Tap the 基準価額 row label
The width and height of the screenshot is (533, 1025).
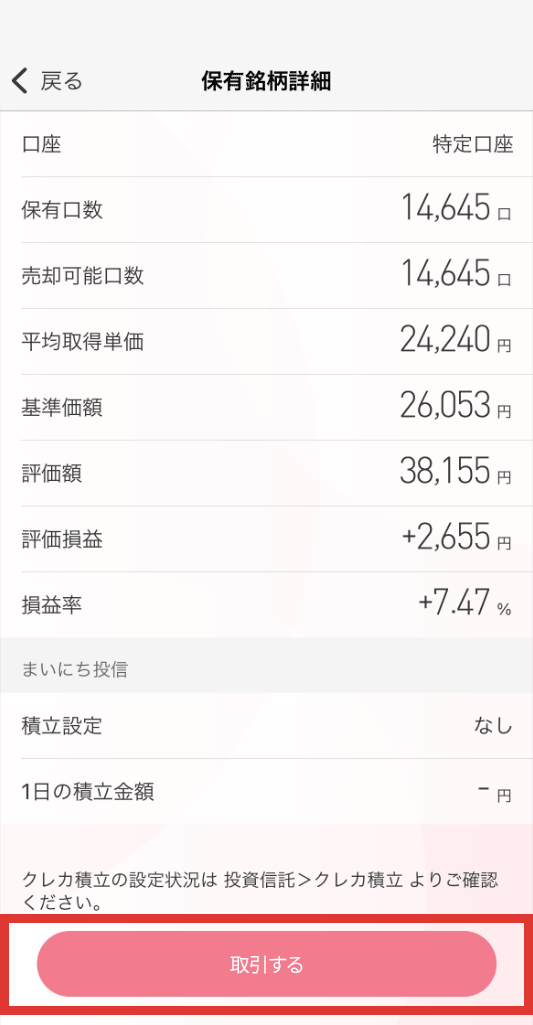(x=61, y=407)
